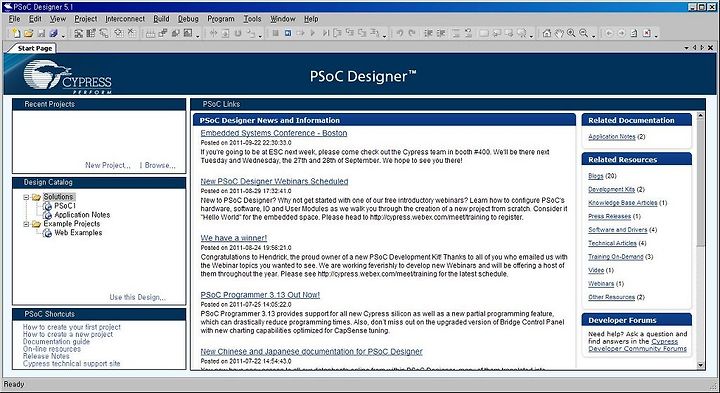Click the Zoom Out magnifier
The height and width of the screenshot is (393, 720).
click(x=583, y=33)
